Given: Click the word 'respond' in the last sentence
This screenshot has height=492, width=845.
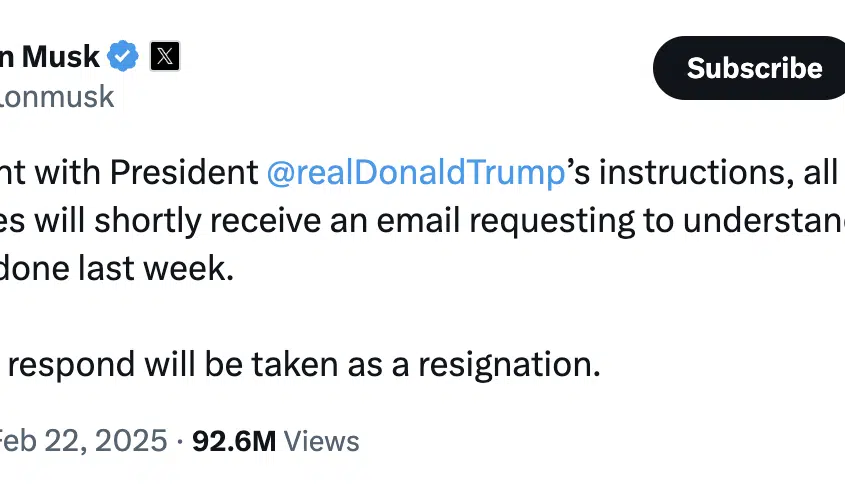Looking at the screenshot, I should [x=71, y=365].
